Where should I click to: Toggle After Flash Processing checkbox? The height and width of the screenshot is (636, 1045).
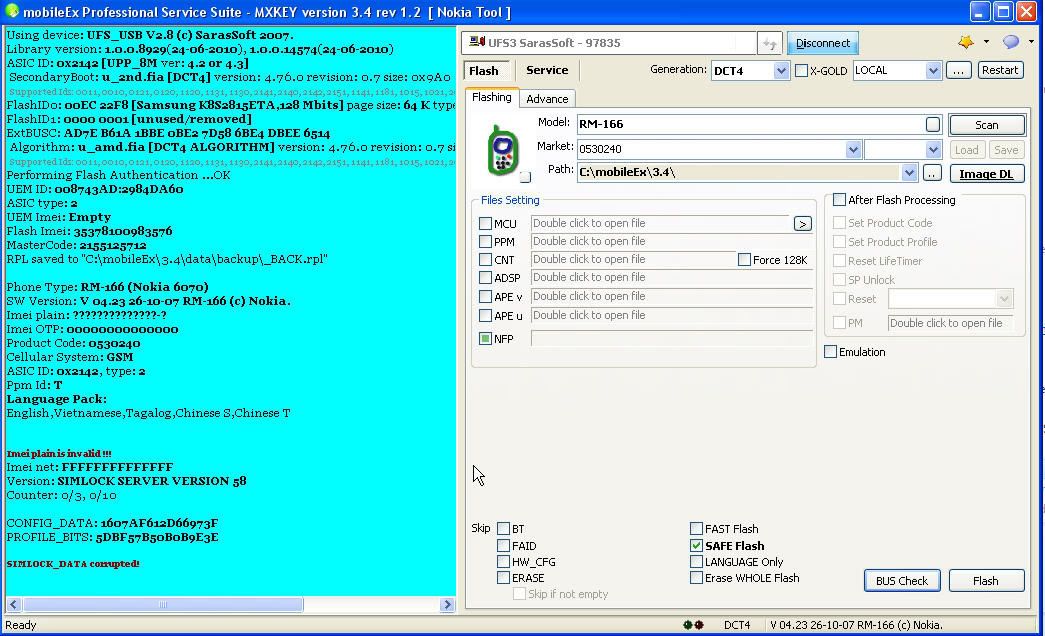[840, 199]
